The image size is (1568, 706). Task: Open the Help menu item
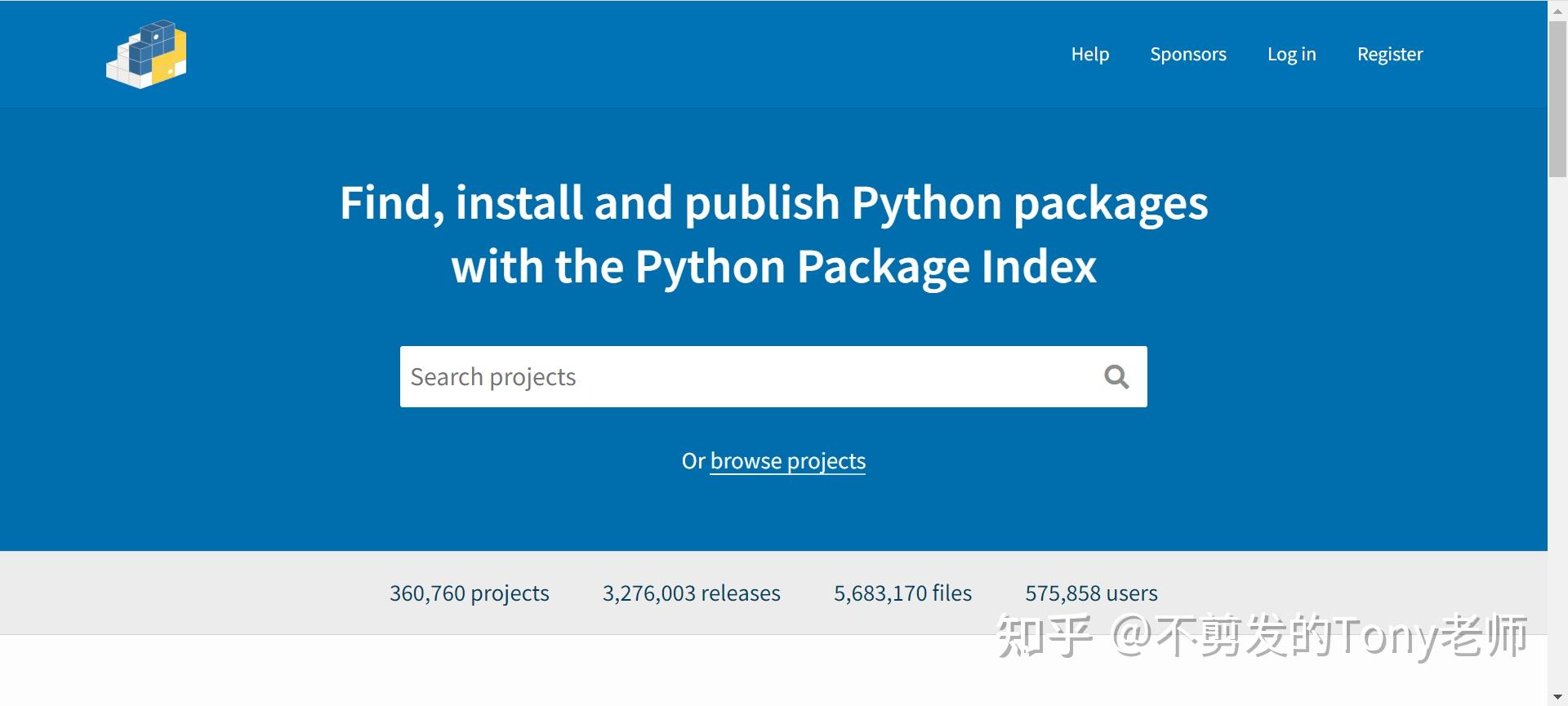1089,54
